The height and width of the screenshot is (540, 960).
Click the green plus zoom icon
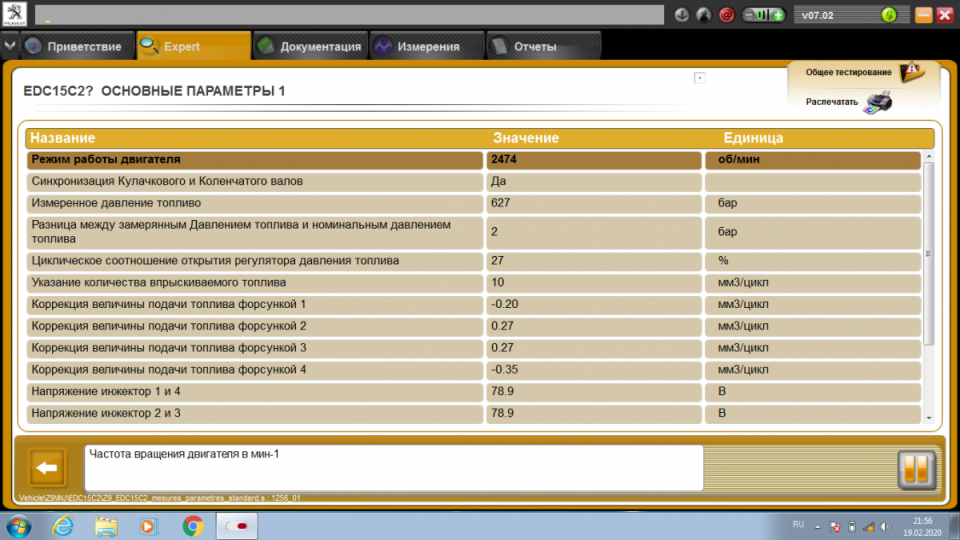[778, 15]
